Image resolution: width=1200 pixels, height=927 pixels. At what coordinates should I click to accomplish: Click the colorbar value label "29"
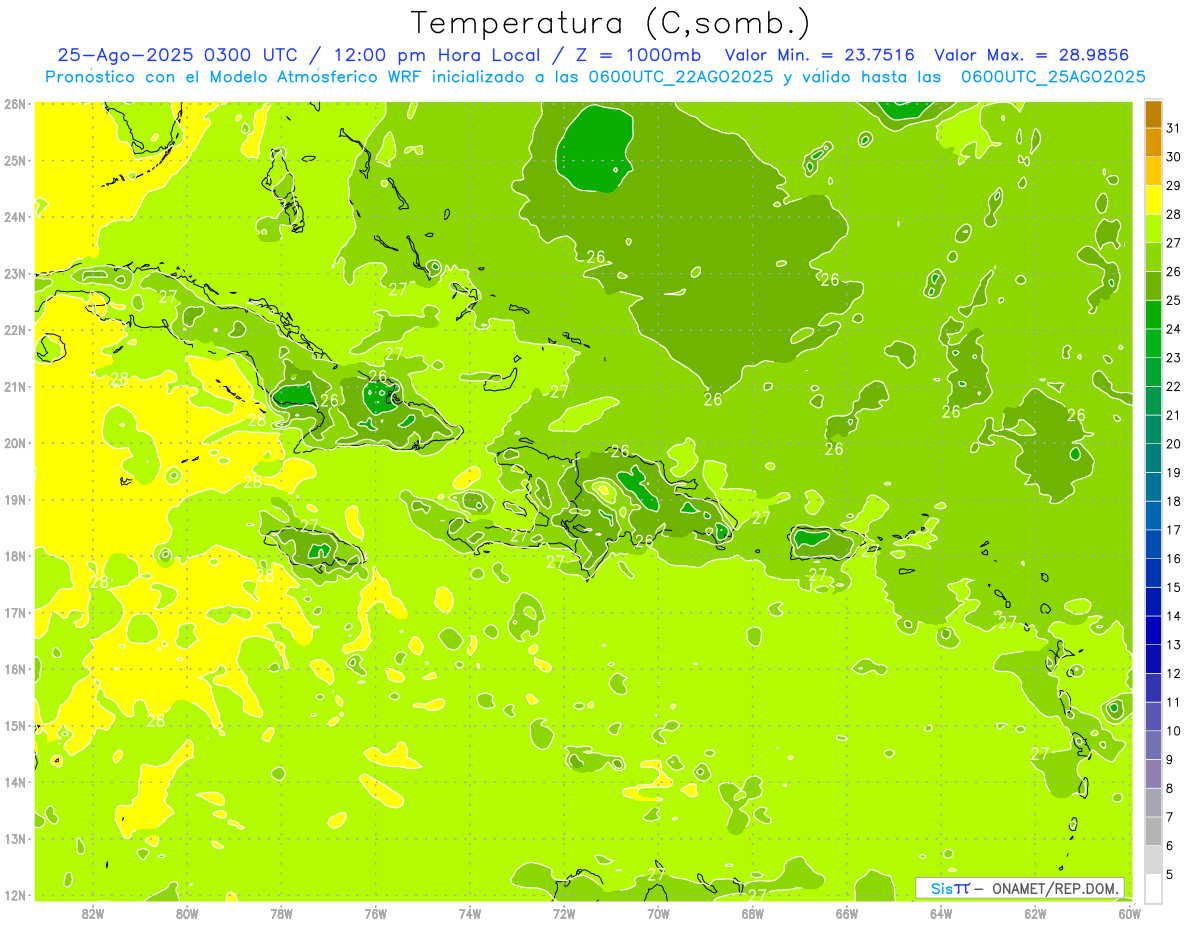(1174, 186)
